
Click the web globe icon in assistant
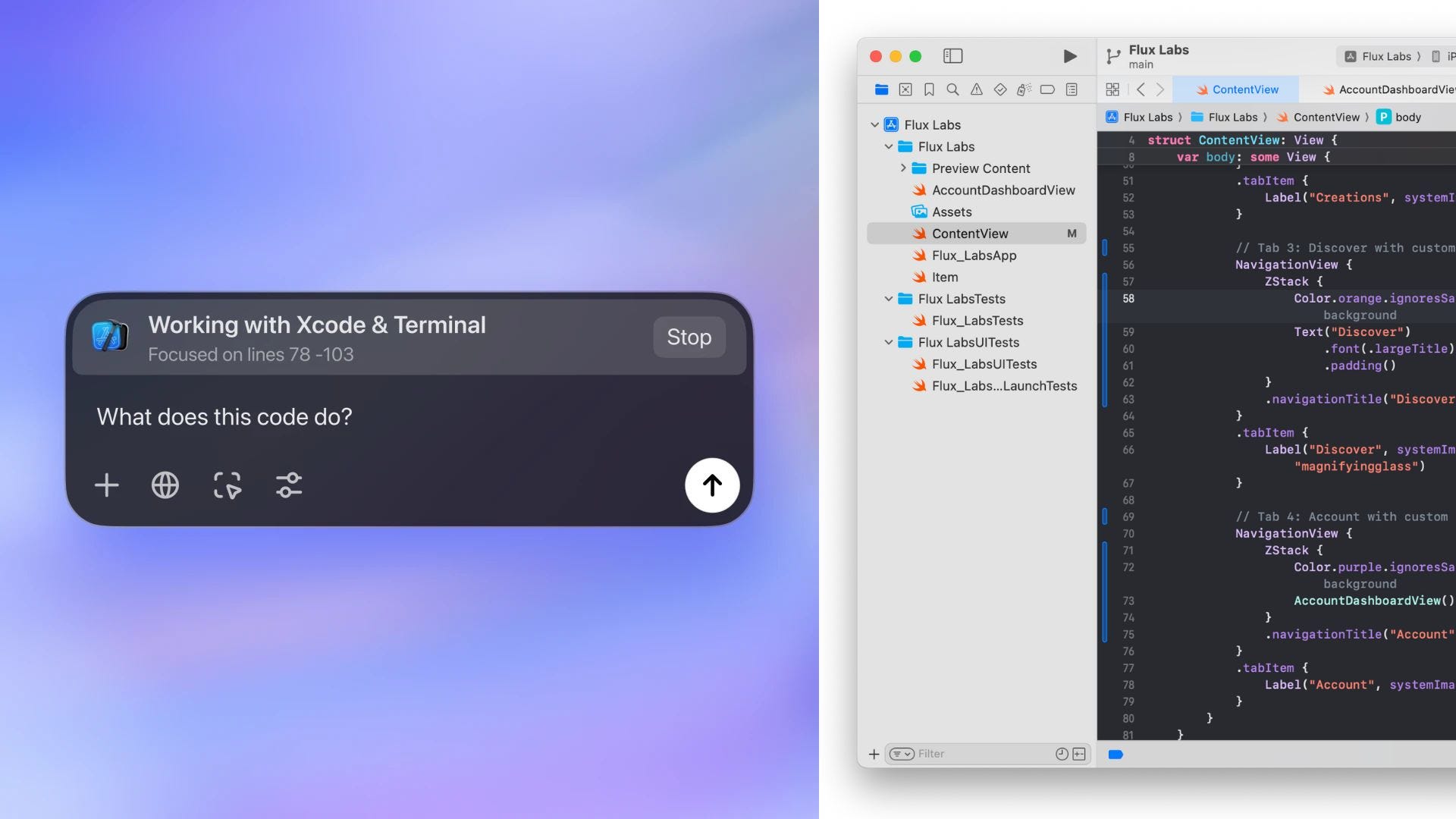165,485
